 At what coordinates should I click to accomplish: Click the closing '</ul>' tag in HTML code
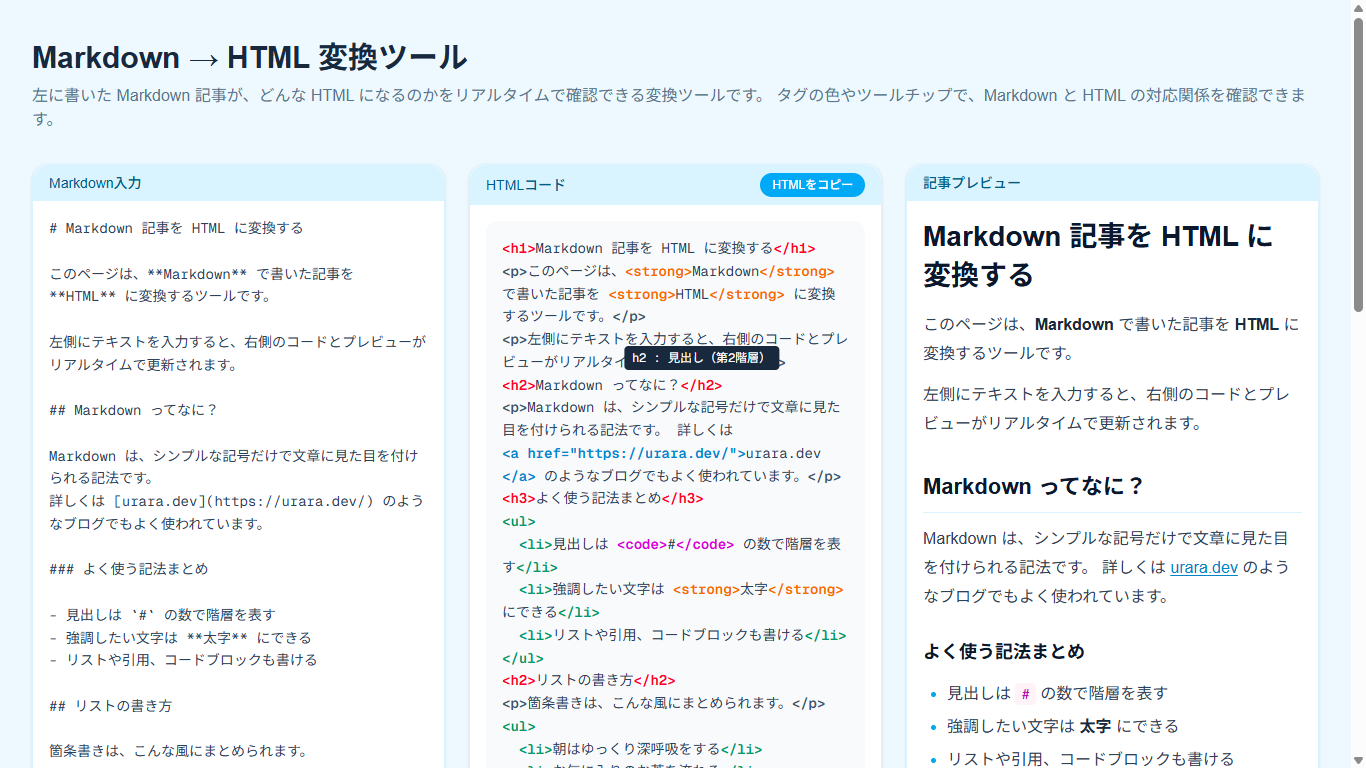[523, 658]
